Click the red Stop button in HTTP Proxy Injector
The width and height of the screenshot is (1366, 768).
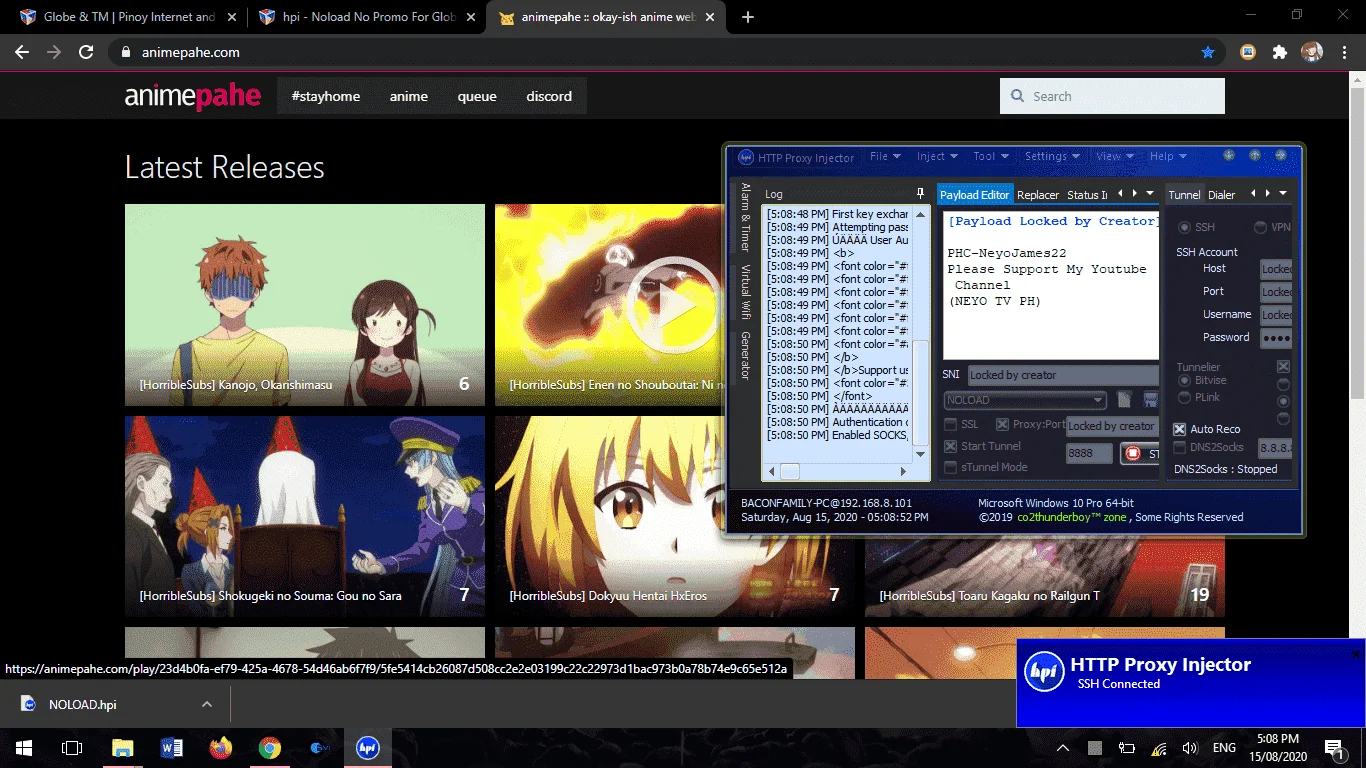pos(1141,453)
